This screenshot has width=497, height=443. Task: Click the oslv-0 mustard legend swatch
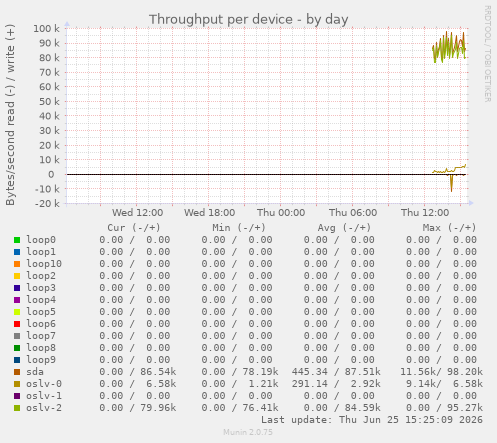pos(17,384)
